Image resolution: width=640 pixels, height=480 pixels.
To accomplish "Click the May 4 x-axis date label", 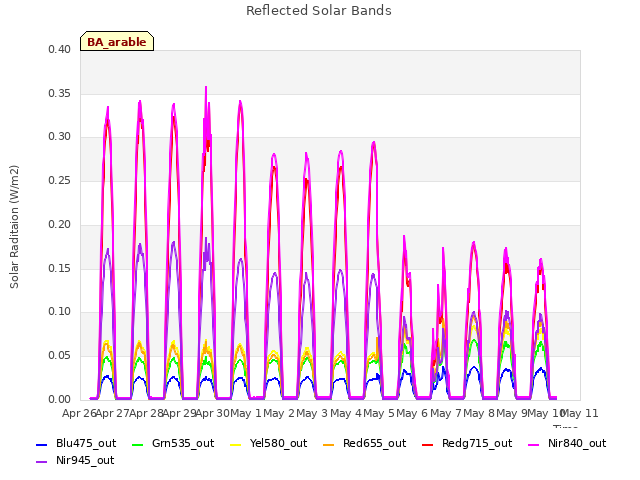I will click(x=346, y=413).
